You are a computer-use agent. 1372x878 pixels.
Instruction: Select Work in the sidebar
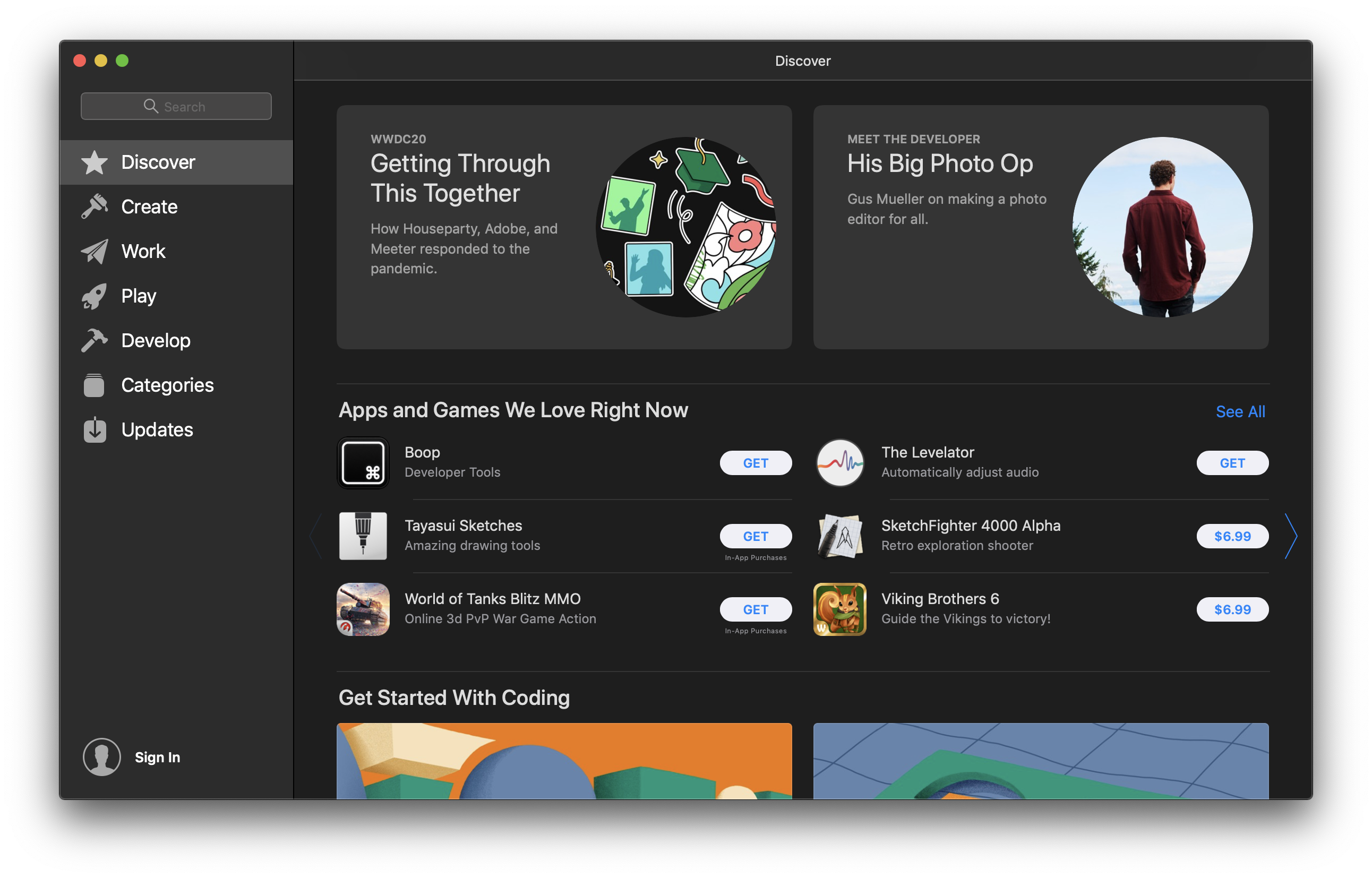176,252
